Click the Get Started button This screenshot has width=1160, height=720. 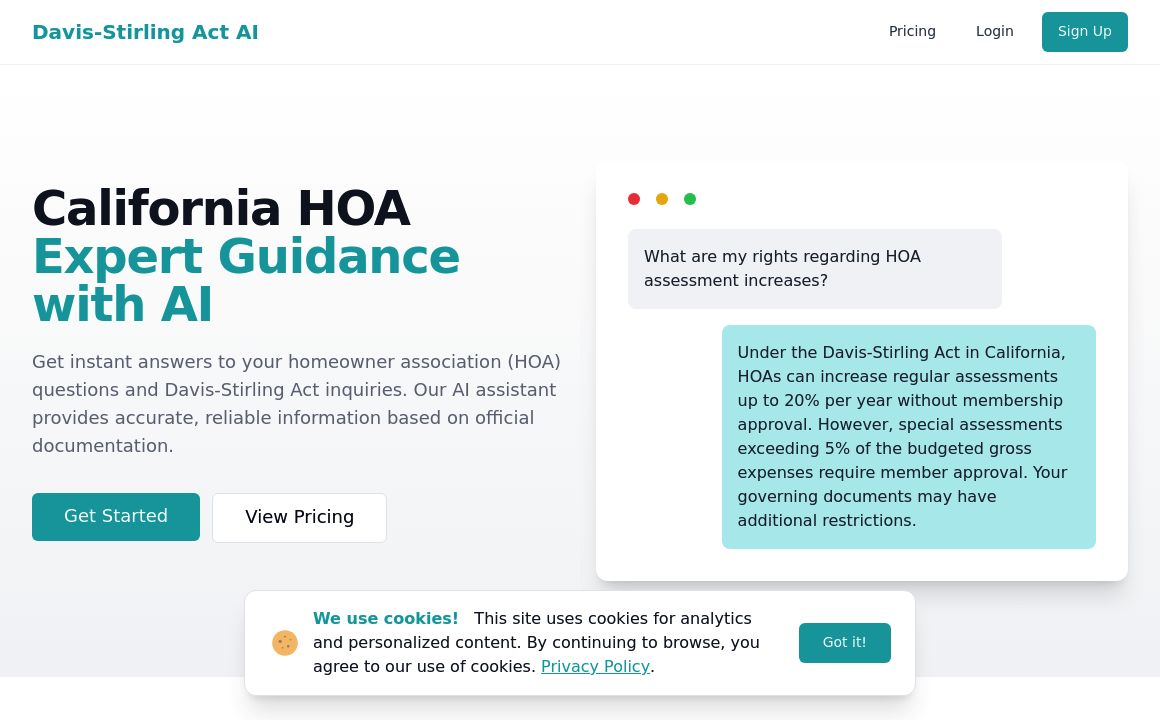pos(116,516)
